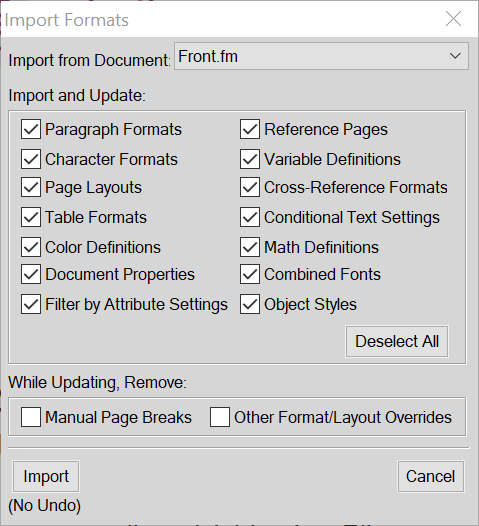Toggle the Page Layouts checkbox

pos(31,187)
